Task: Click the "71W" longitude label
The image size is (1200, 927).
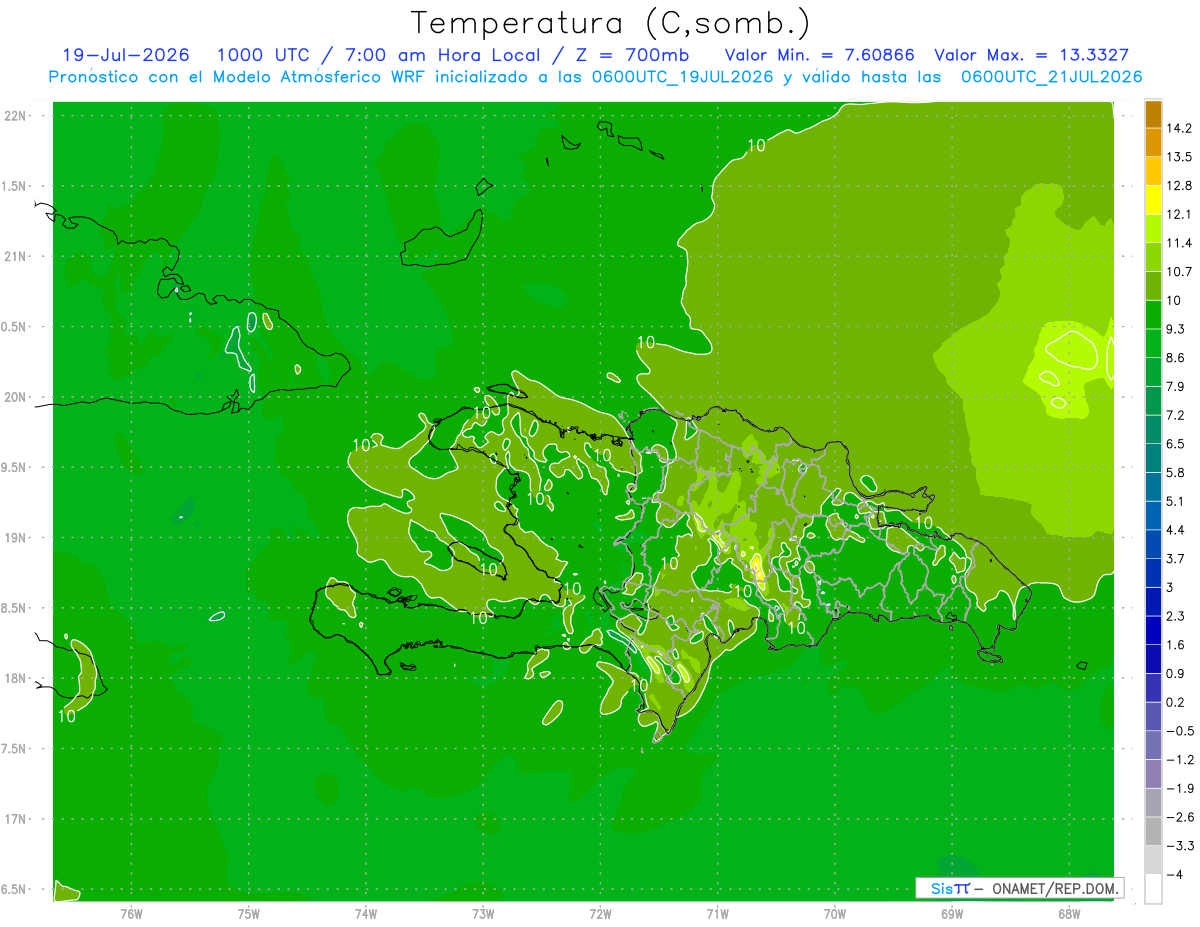Action: click(717, 913)
